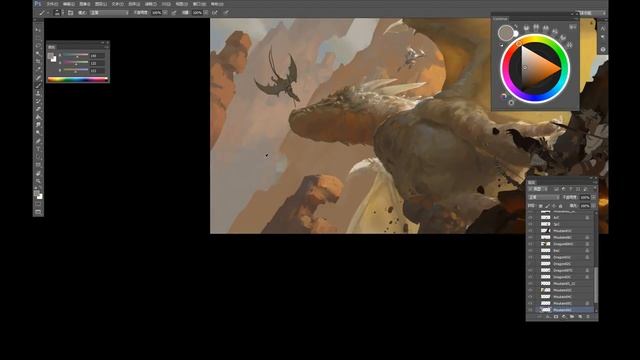The width and height of the screenshot is (640, 360).
Task: Open the Image menu
Action: tap(84, 4)
